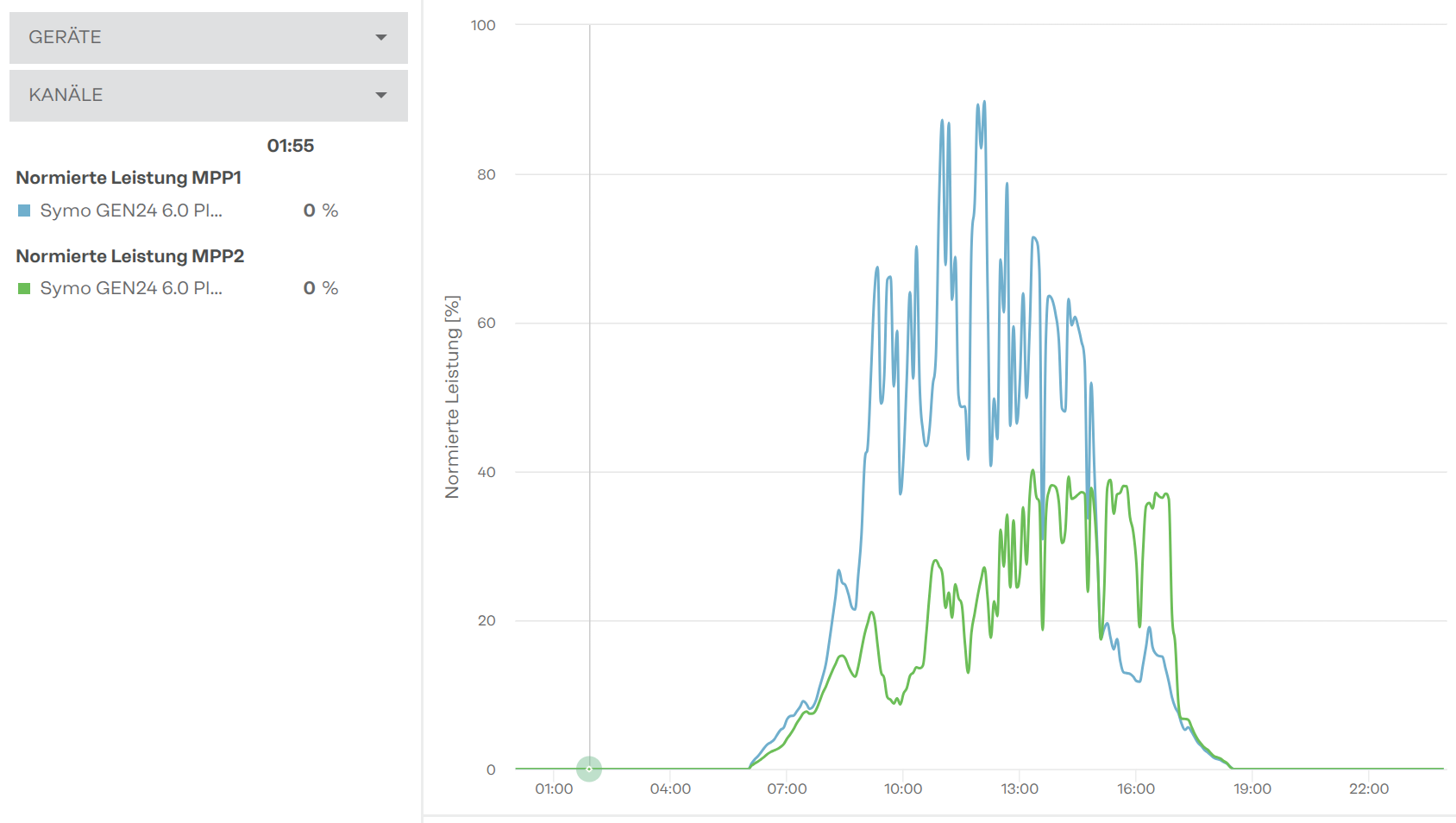Click the 07:00 time axis label

[787, 788]
